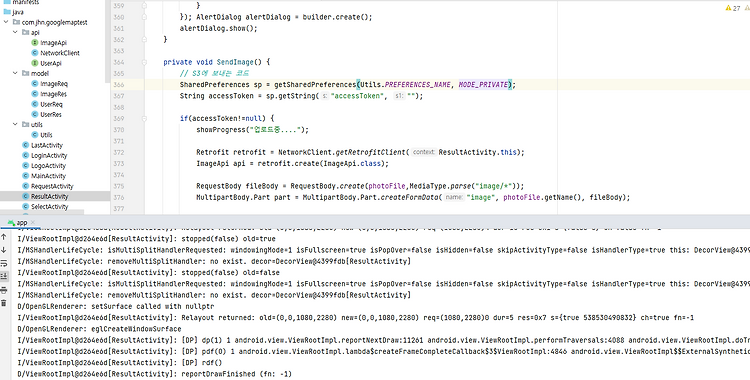Click the RequestActivity class icon
The height and width of the screenshot is (380, 750).
26,186
